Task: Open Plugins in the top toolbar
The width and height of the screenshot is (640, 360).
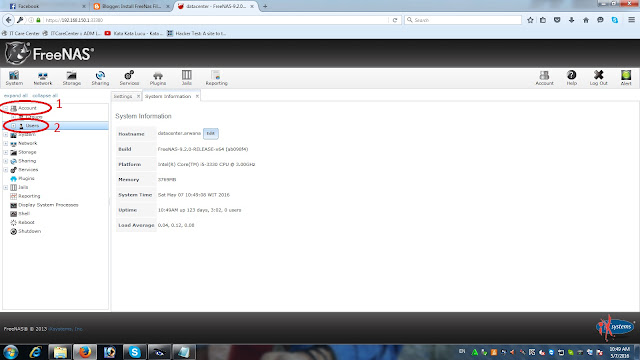Action: (x=158, y=78)
